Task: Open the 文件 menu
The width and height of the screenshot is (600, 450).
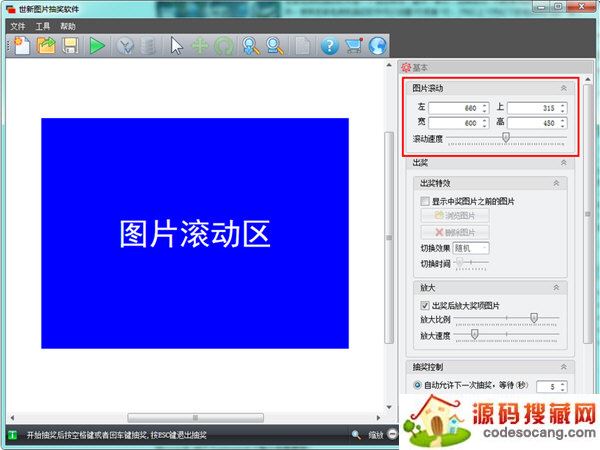Action: (18, 26)
